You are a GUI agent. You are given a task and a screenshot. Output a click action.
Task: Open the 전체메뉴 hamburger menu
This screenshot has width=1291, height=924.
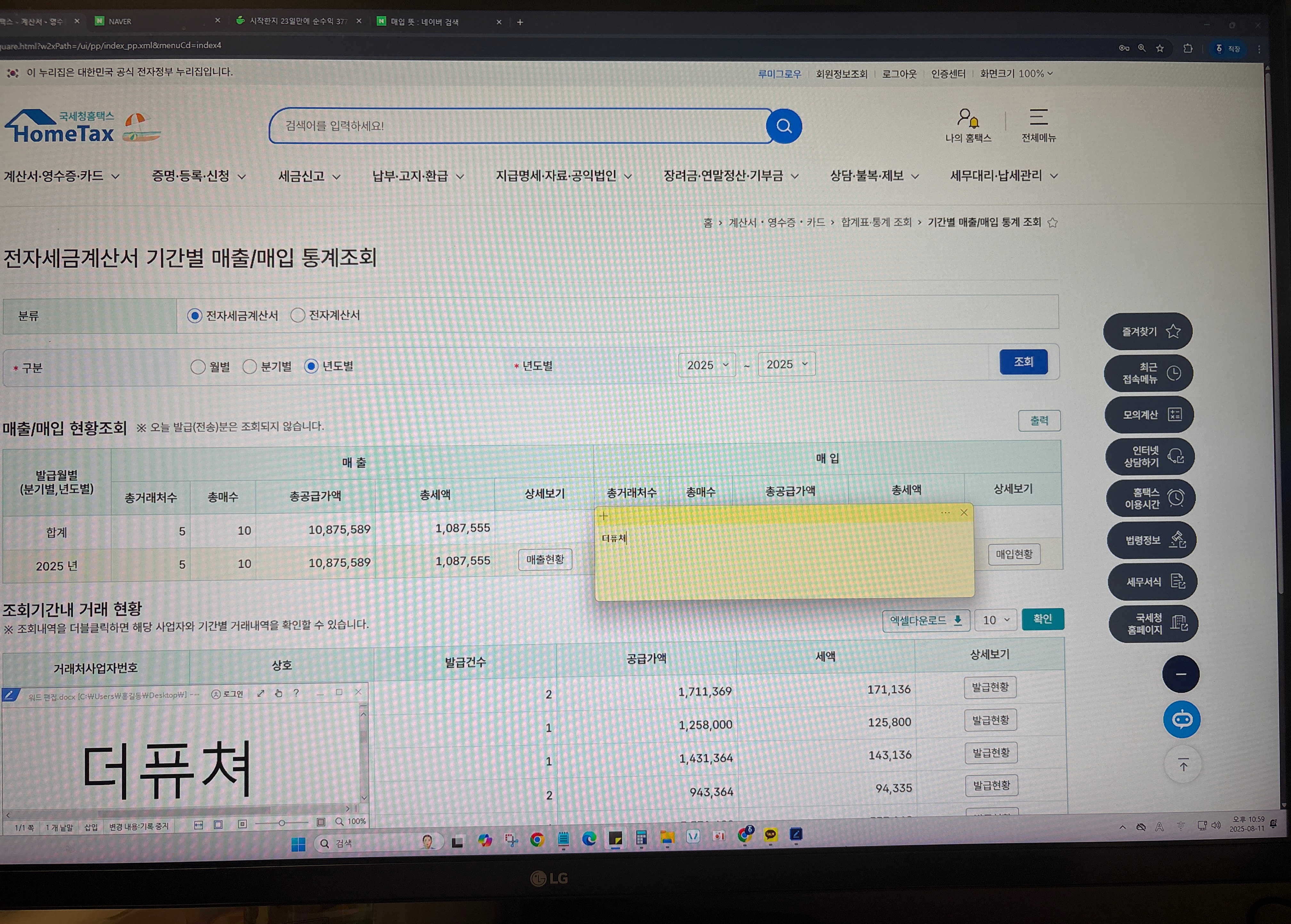[x=1038, y=126]
